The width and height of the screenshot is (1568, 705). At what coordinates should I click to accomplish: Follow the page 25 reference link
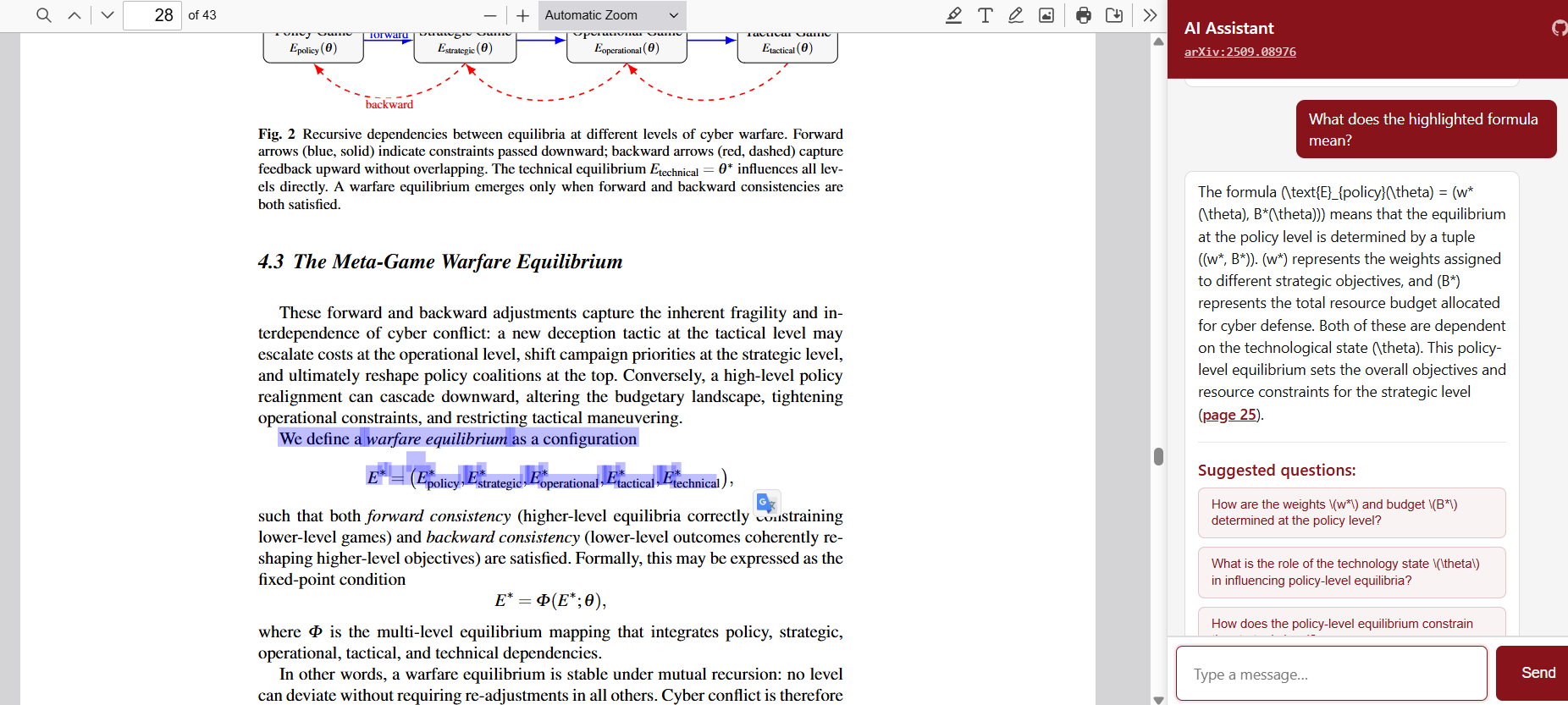click(x=1229, y=415)
